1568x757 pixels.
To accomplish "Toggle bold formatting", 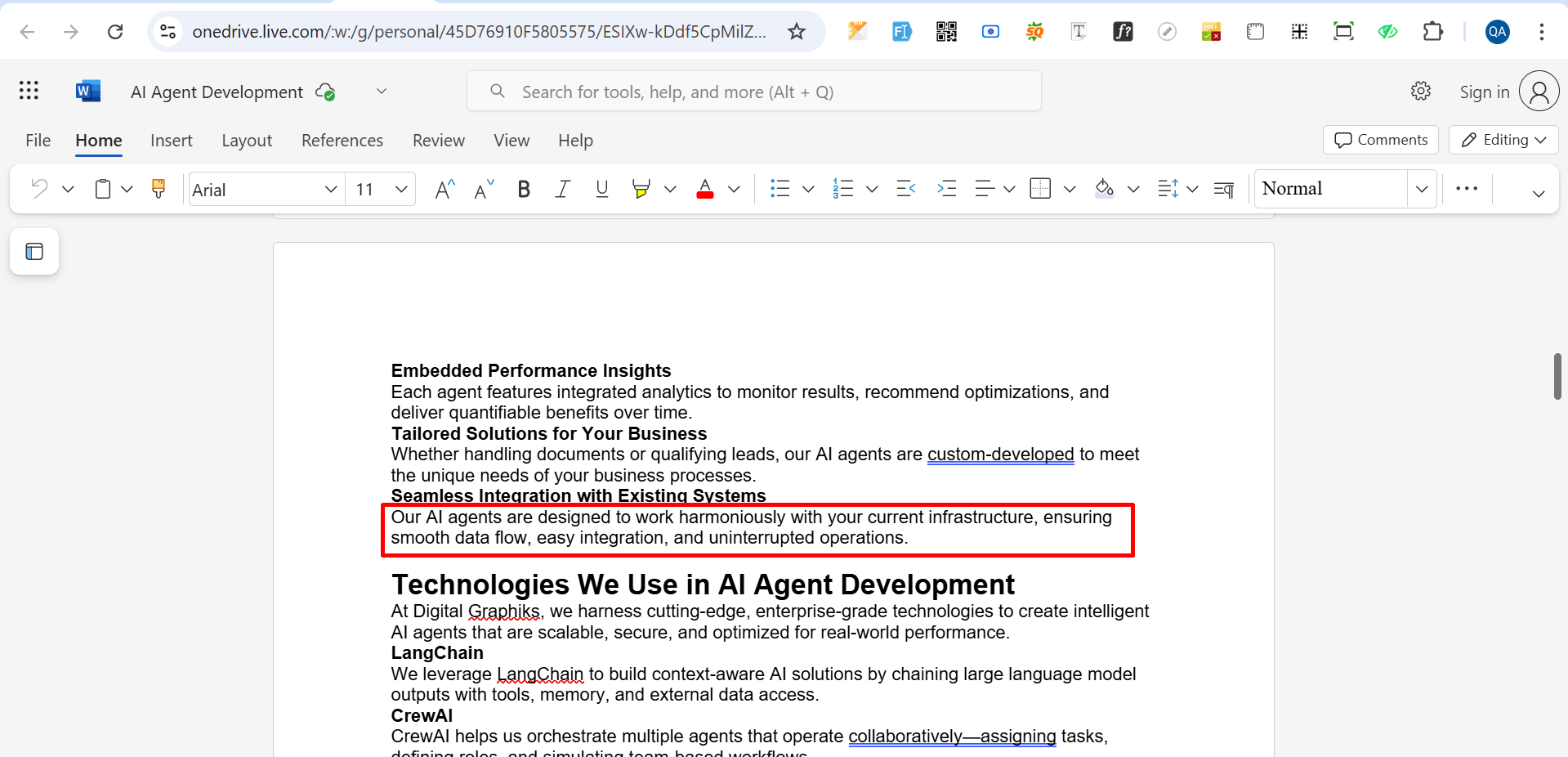I will point(524,190).
